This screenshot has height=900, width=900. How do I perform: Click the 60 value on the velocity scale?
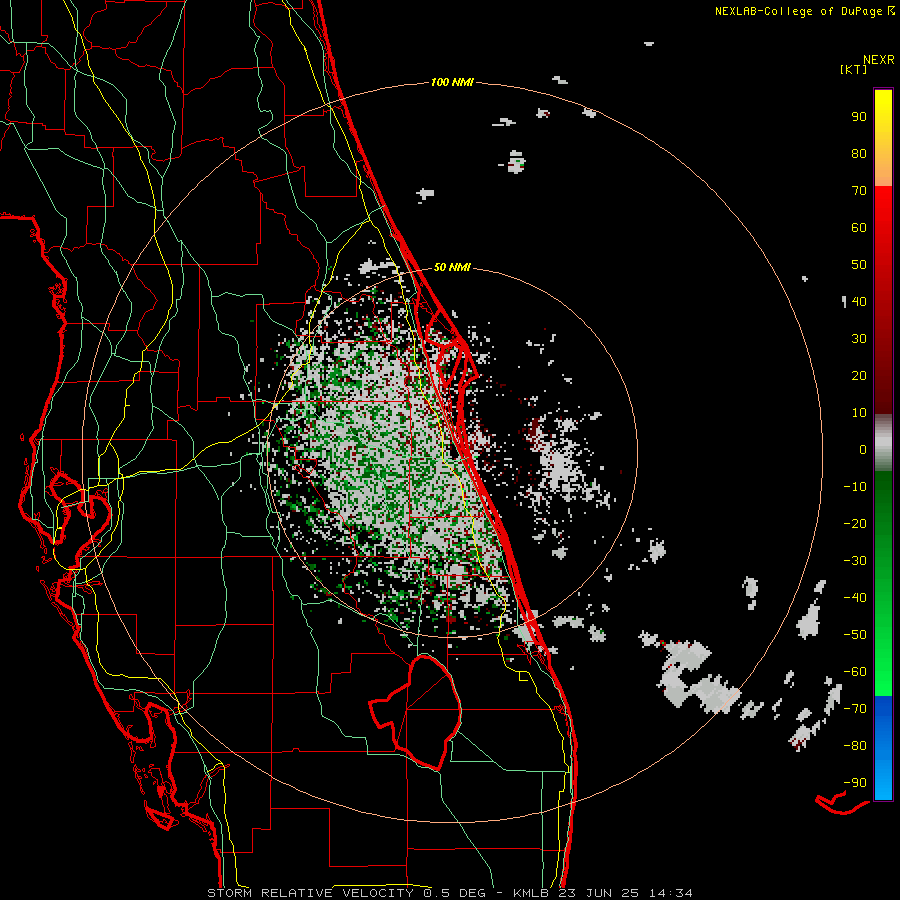(859, 228)
